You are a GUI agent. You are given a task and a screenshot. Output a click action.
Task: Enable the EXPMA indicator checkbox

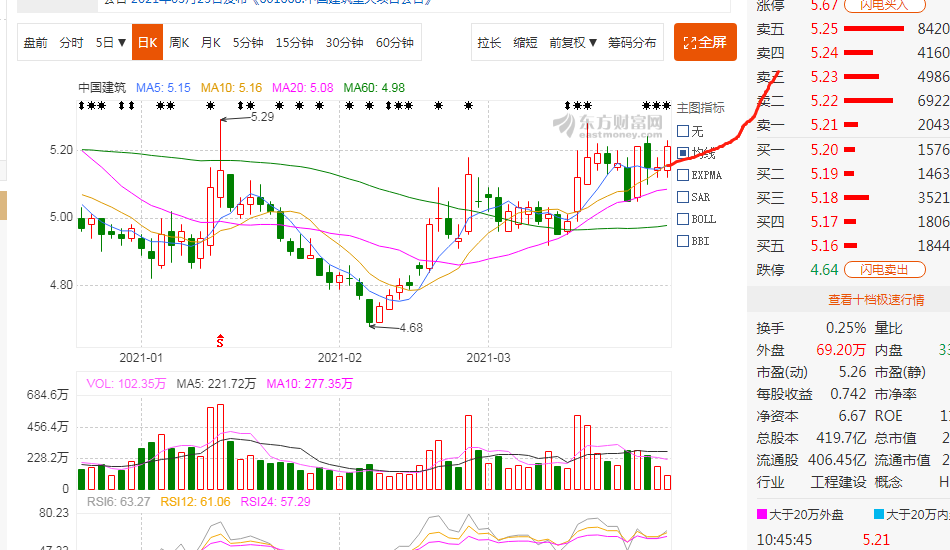pyautogui.click(x=683, y=175)
